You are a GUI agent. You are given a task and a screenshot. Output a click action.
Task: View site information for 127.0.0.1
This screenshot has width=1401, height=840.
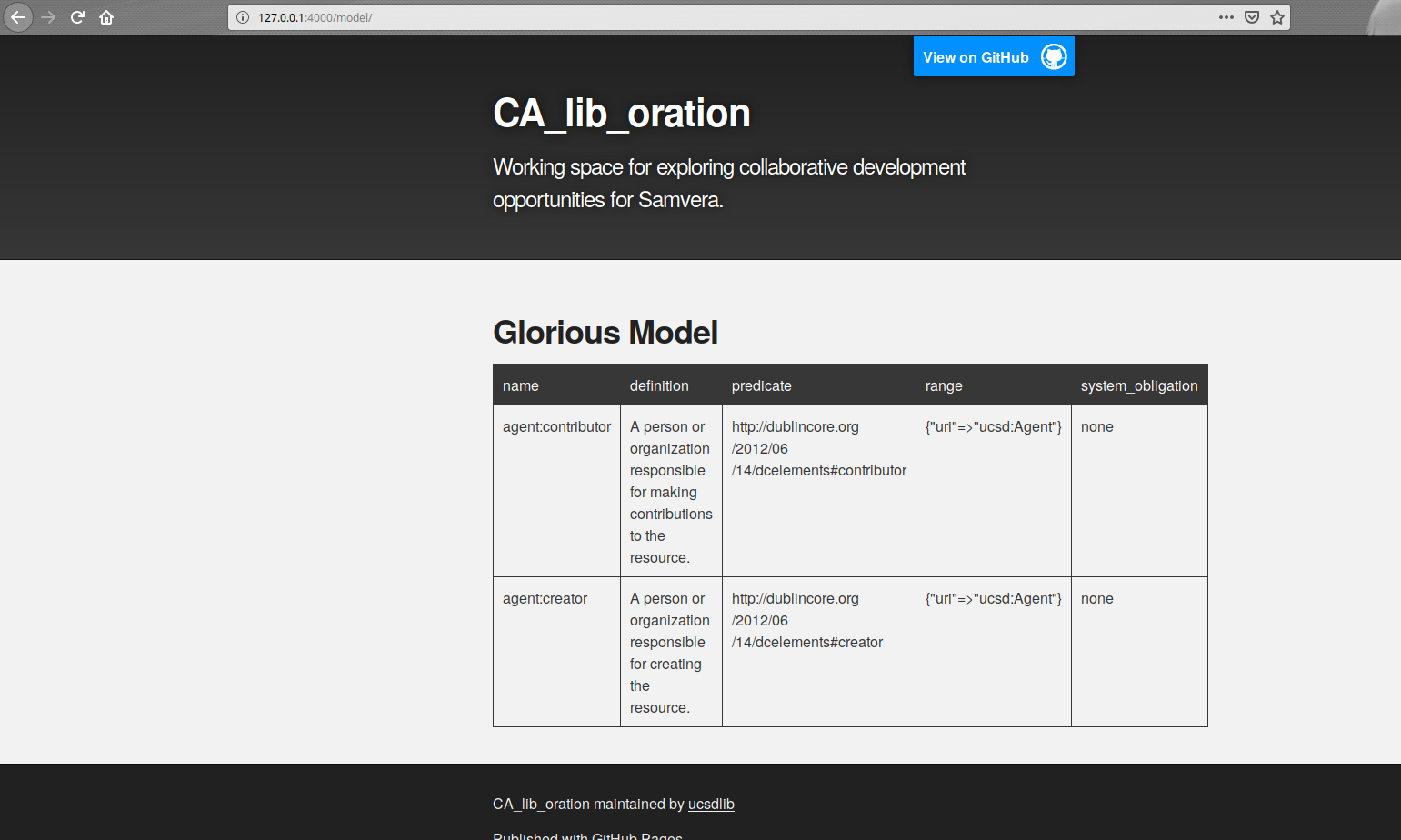(x=241, y=16)
